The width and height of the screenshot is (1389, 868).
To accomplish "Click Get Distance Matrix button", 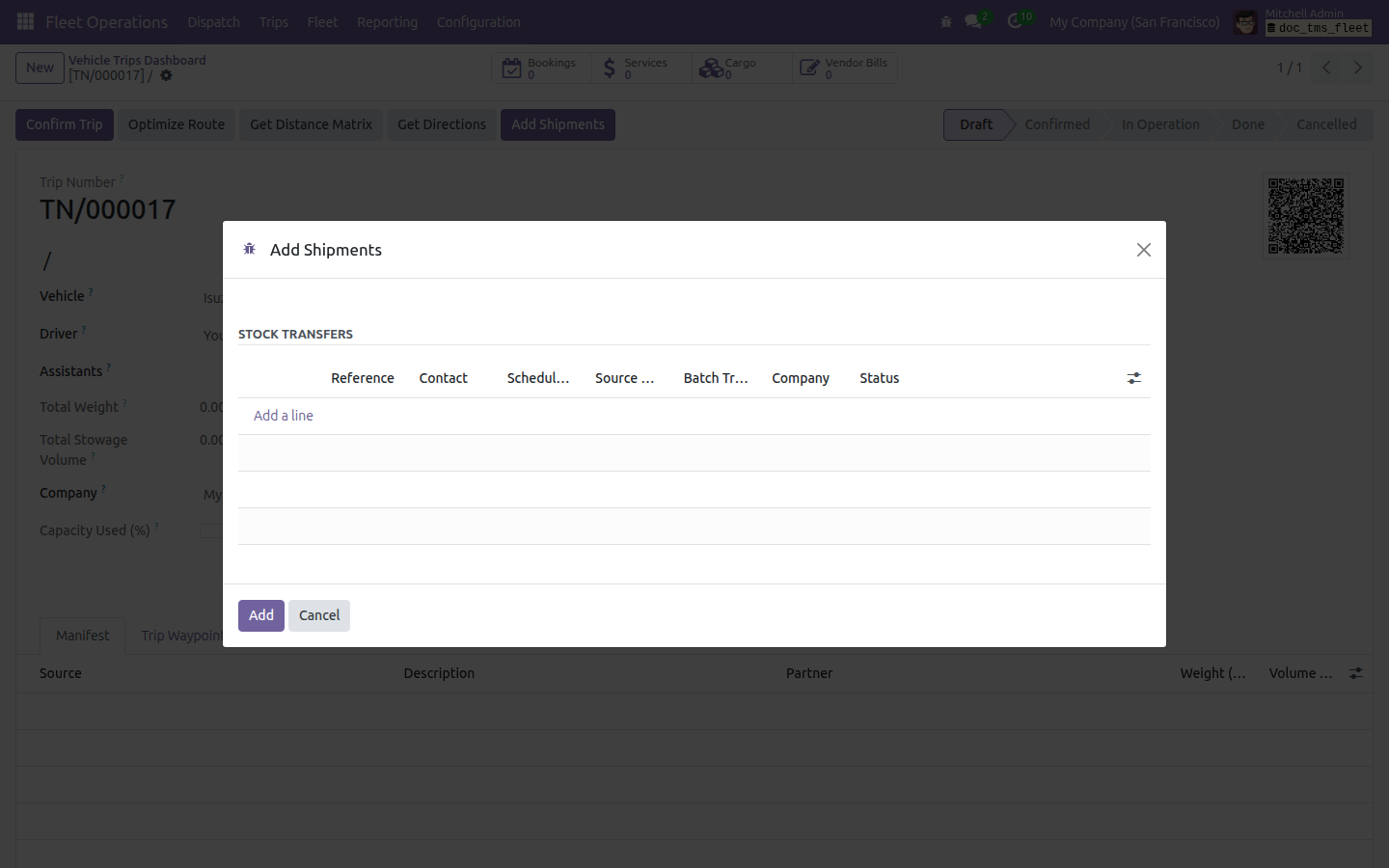I will (311, 124).
